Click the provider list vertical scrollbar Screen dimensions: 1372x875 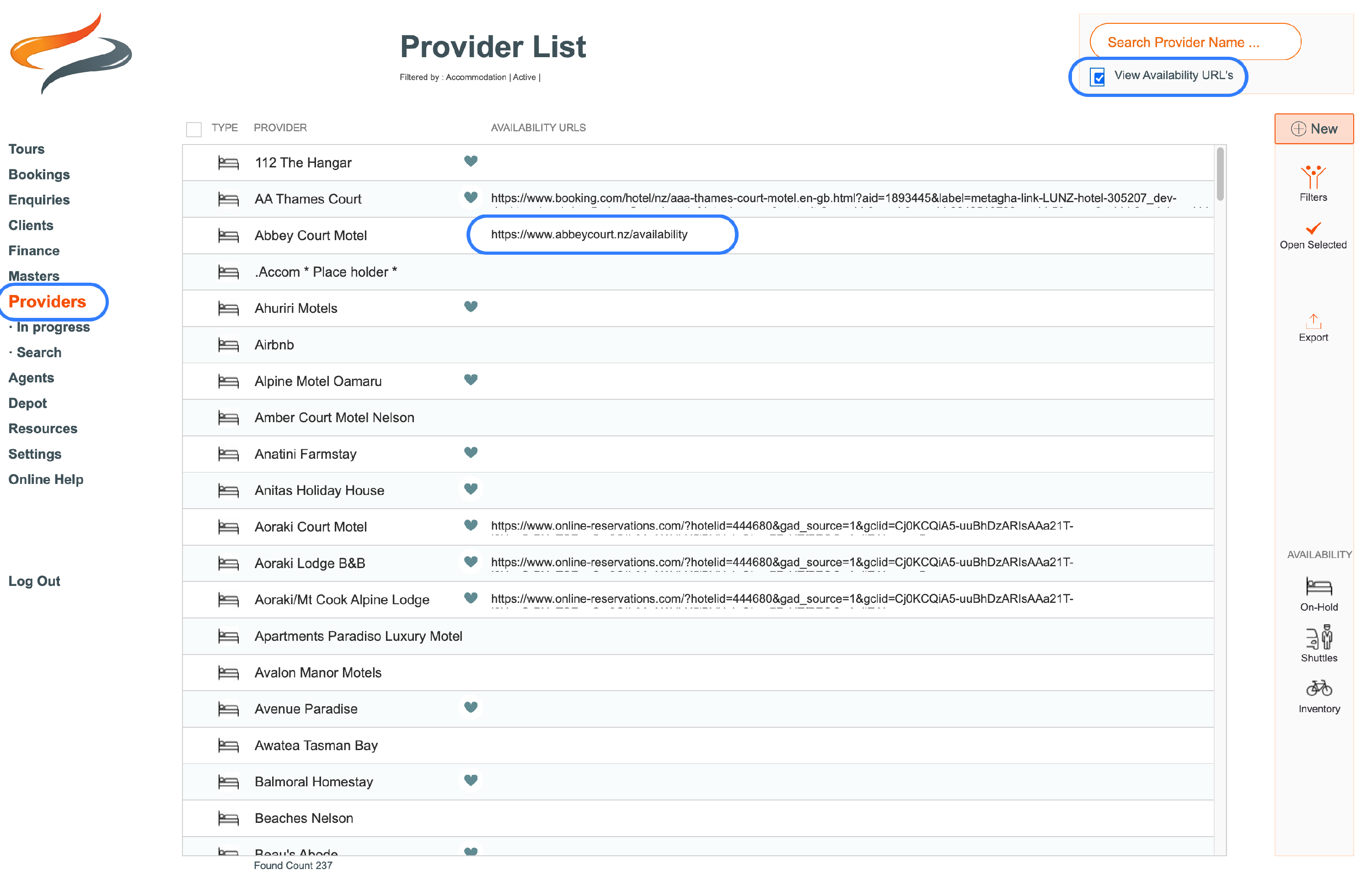point(1220,174)
